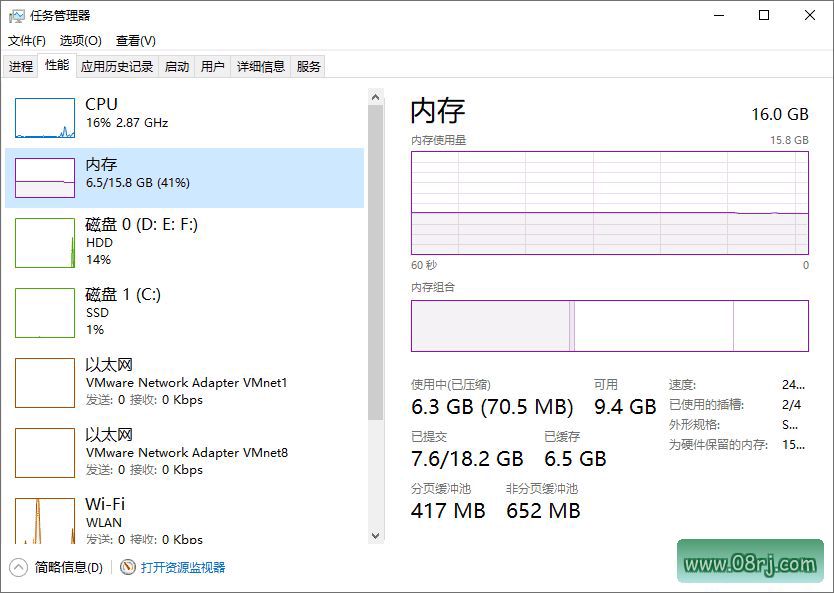
Task: Open the 用户 tab
Action: tap(211, 66)
